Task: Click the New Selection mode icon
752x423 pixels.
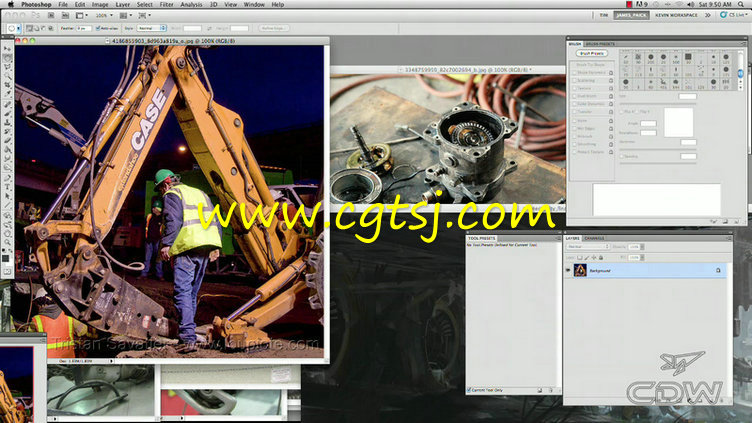Action: coord(29,28)
